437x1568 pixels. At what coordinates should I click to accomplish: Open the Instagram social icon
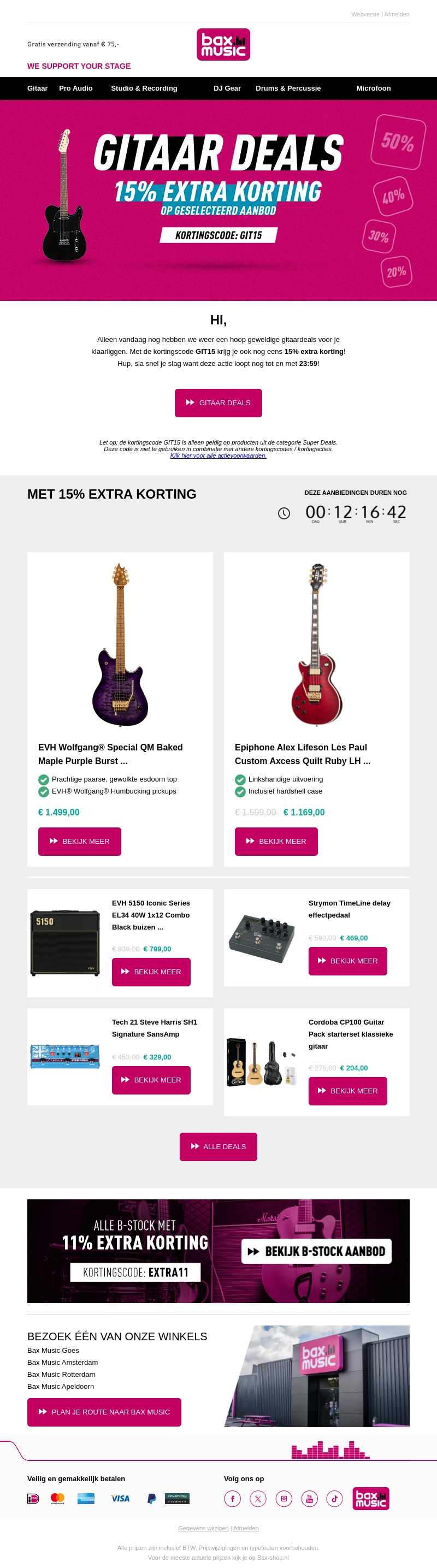coord(284,1498)
